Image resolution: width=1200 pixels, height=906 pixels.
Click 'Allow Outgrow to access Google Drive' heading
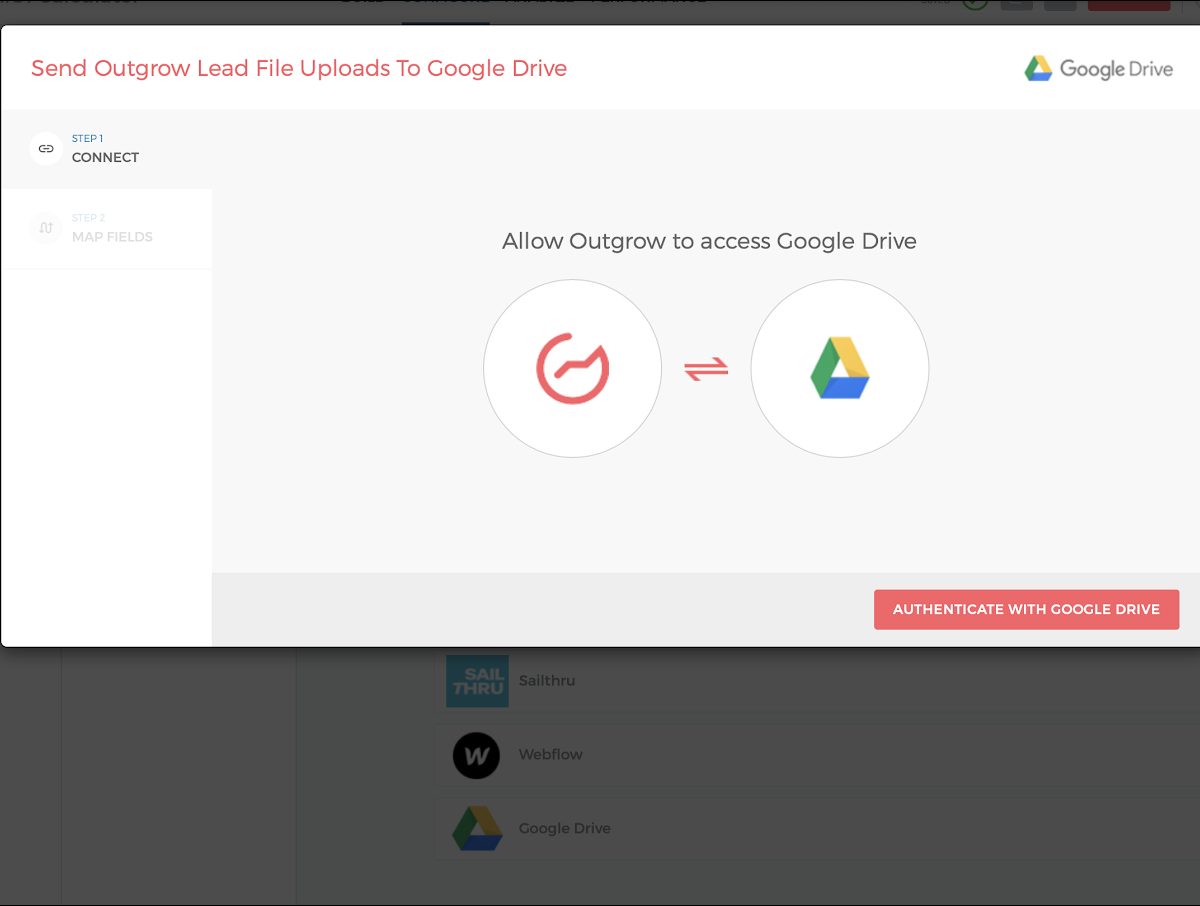click(709, 241)
